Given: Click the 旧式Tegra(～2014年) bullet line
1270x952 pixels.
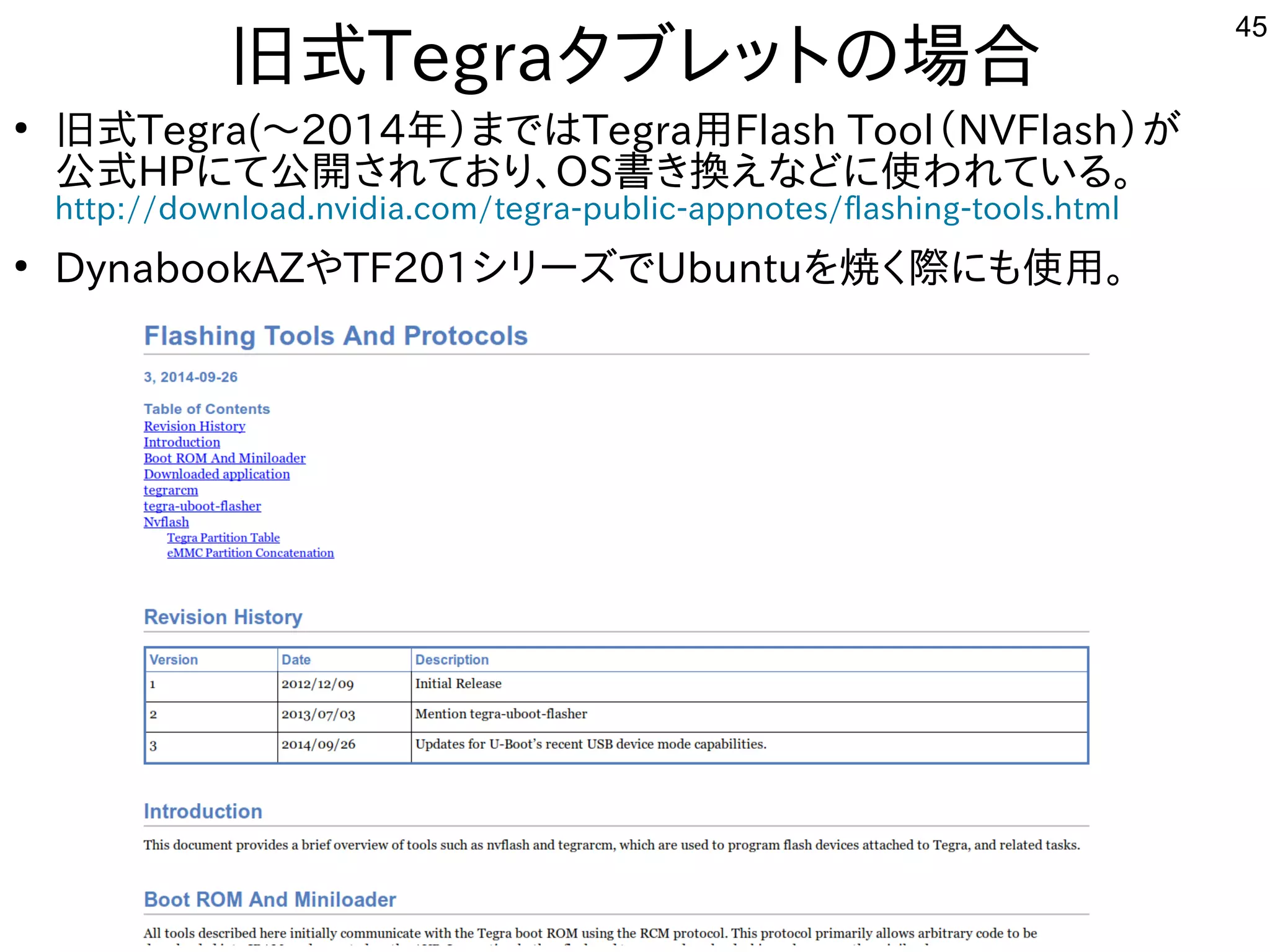Looking at the screenshot, I should [617, 130].
